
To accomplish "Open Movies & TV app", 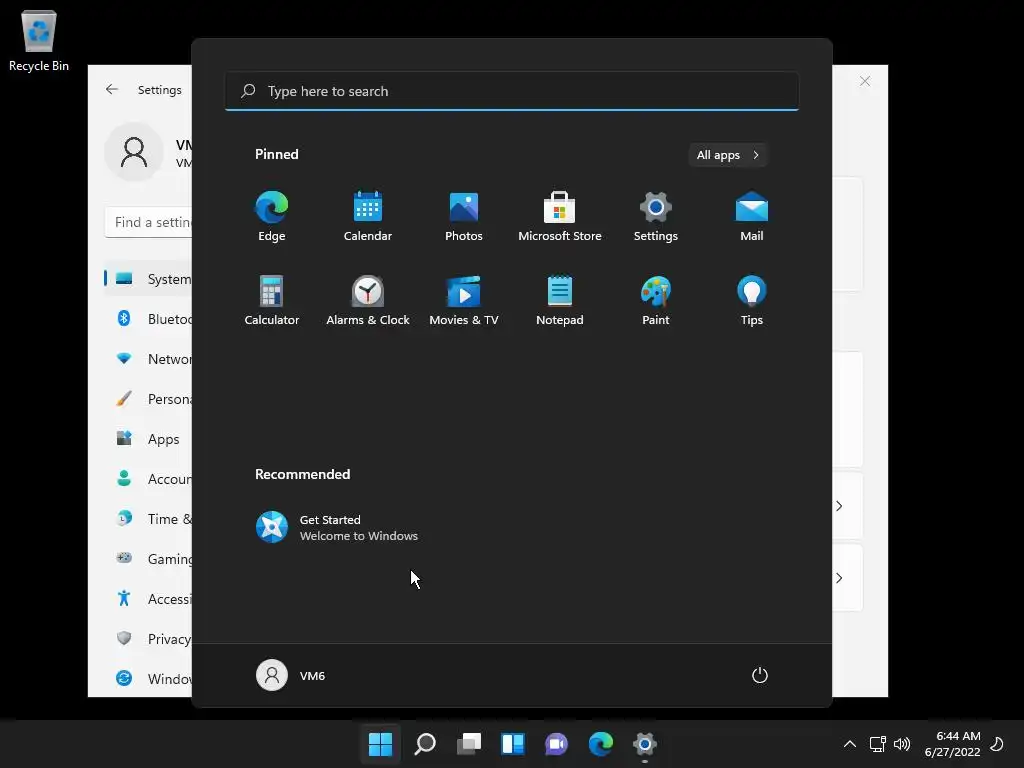I will (x=464, y=300).
